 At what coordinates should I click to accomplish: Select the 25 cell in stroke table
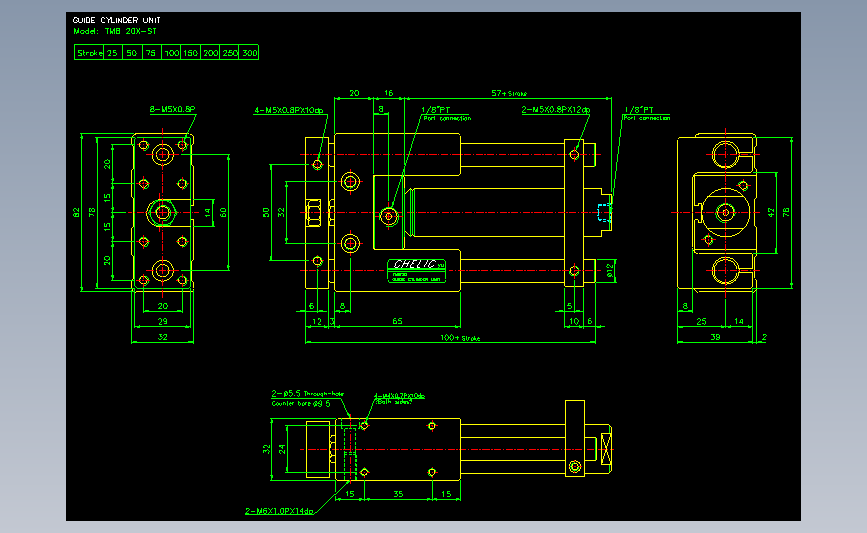pos(113,53)
